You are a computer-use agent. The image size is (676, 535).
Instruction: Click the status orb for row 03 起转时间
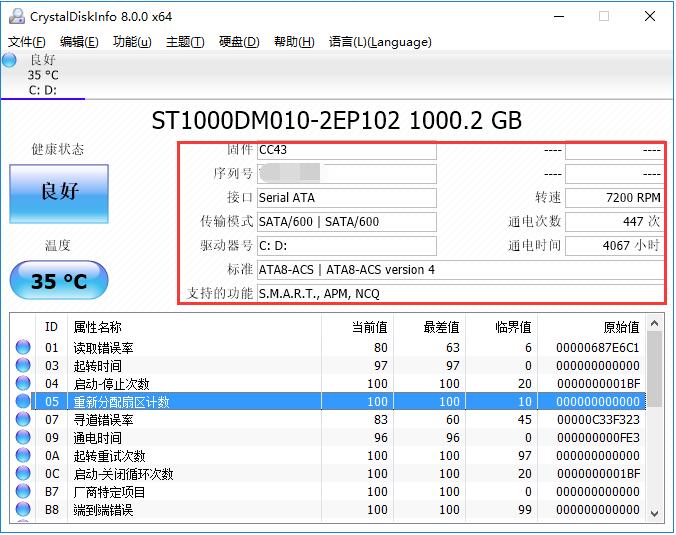point(23,366)
